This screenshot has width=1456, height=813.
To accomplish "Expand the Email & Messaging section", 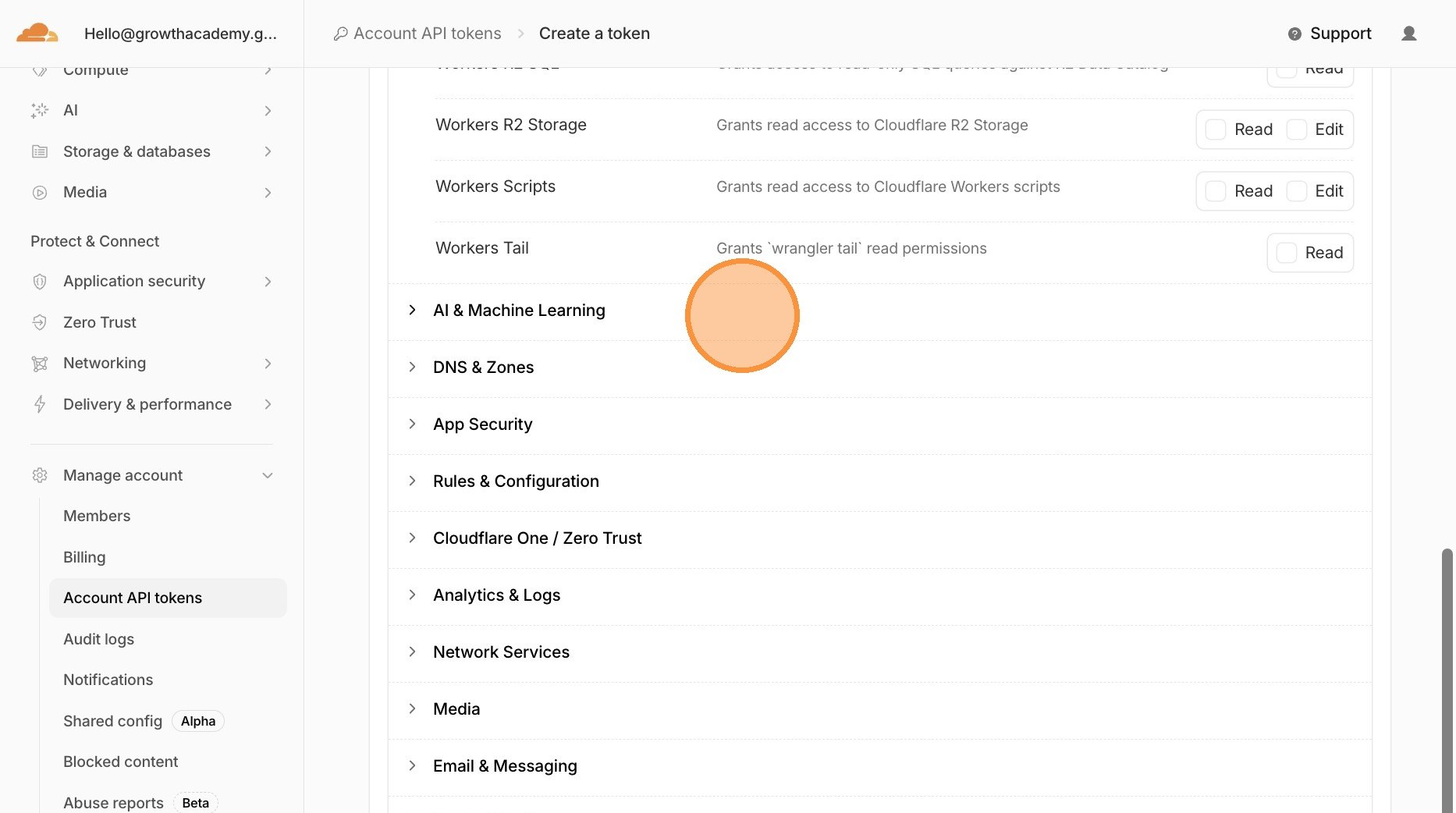I will [x=879, y=766].
